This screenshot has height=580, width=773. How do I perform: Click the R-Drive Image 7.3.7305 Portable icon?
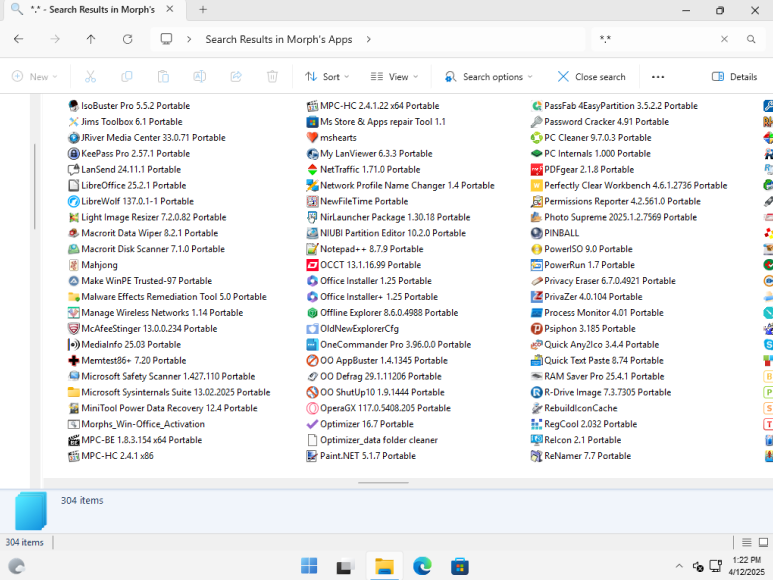click(536, 392)
